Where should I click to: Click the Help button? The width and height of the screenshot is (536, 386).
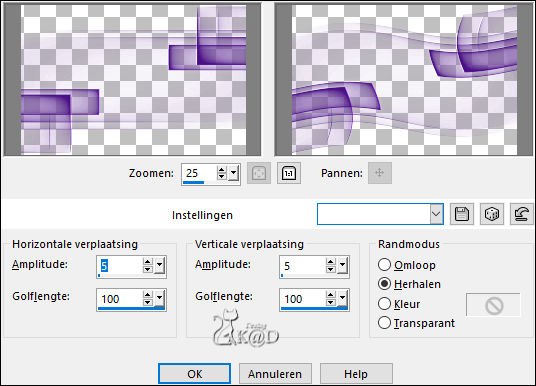(356, 374)
